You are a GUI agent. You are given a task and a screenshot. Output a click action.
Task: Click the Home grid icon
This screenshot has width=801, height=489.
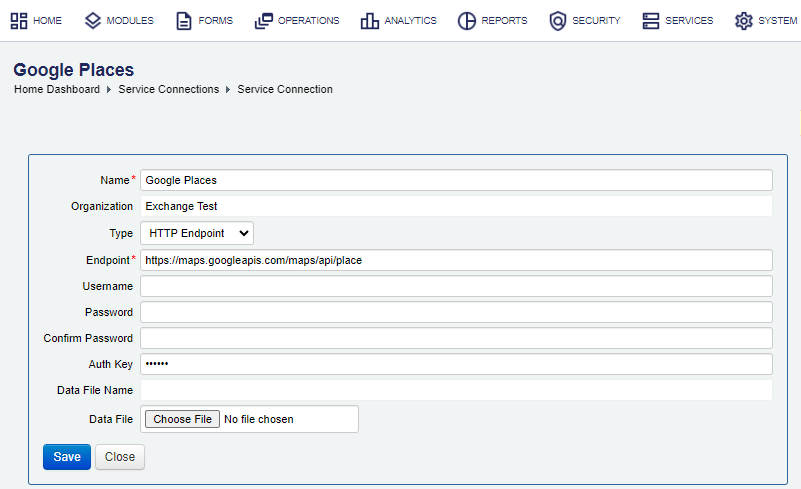click(19, 20)
